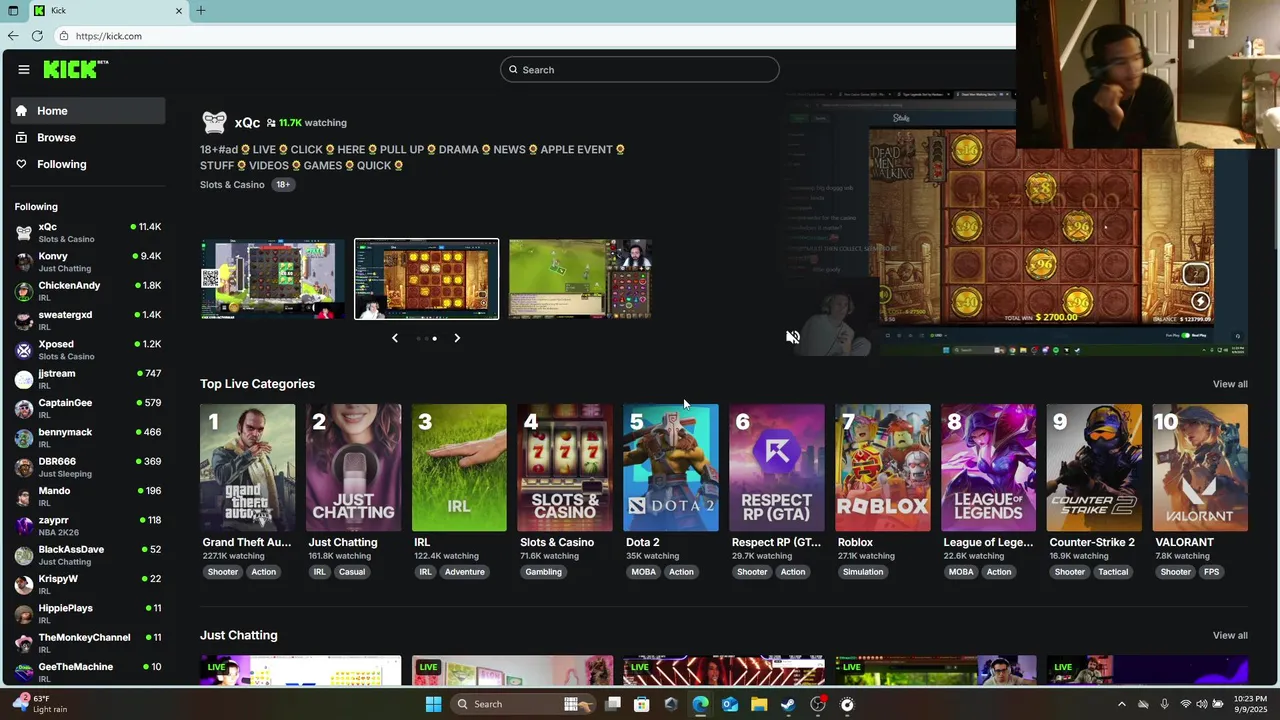Focus the Kick search field
The height and width of the screenshot is (720, 1280).
[640, 70]
